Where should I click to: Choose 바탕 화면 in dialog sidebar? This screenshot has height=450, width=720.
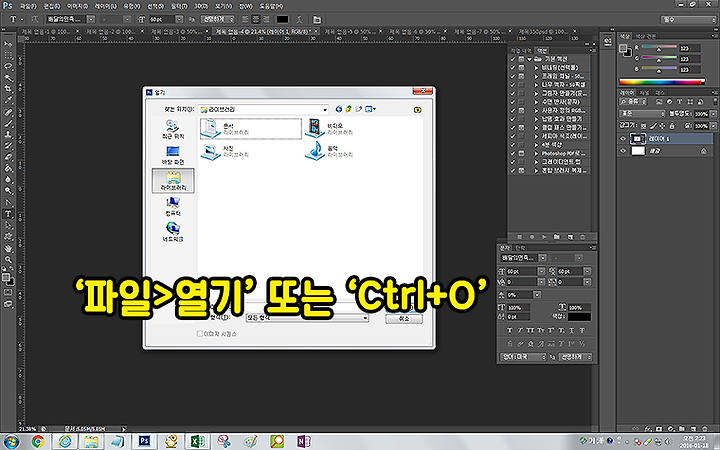point(173,155)
